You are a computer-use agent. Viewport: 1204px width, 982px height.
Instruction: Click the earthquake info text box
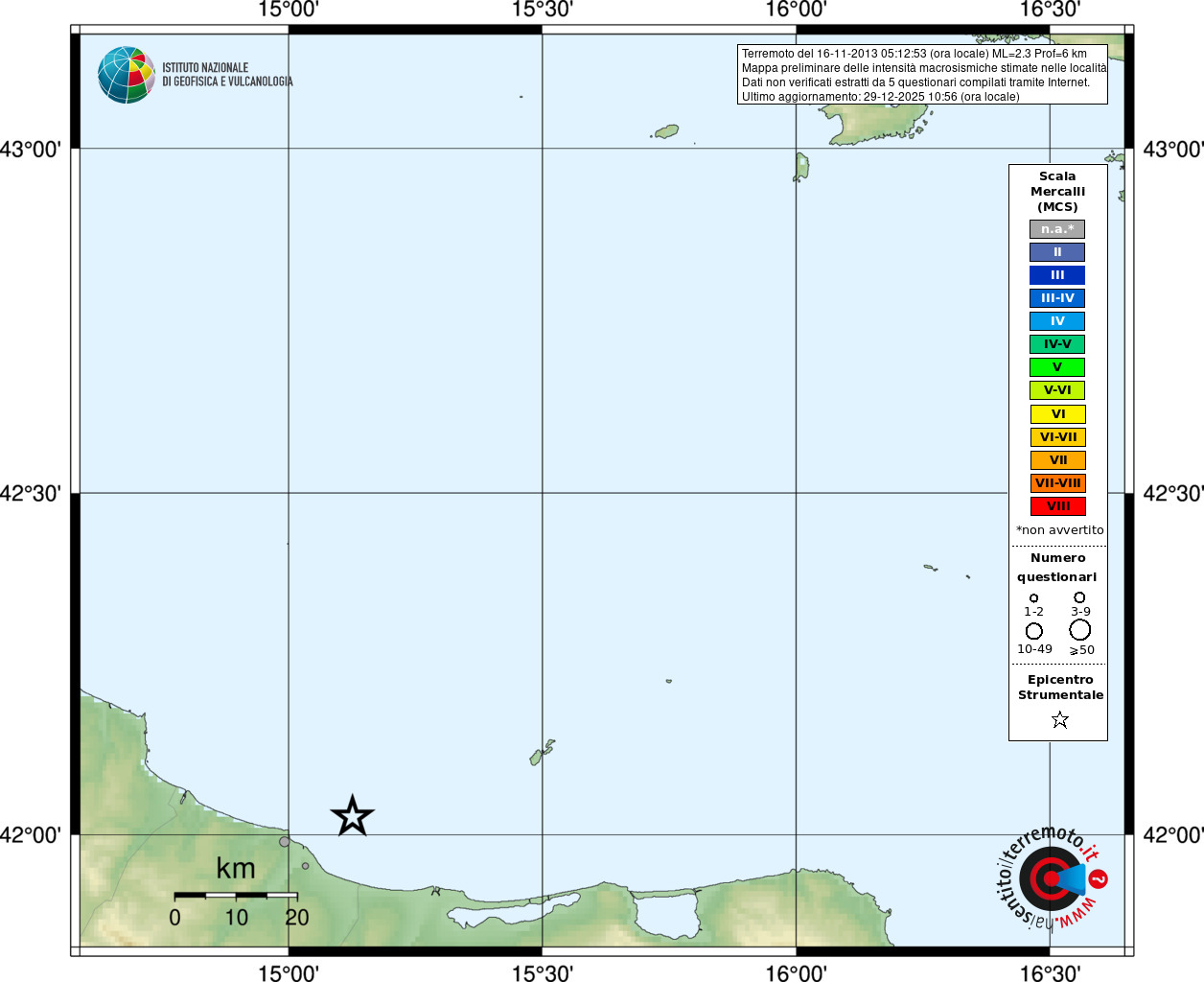tap(922, 75)
